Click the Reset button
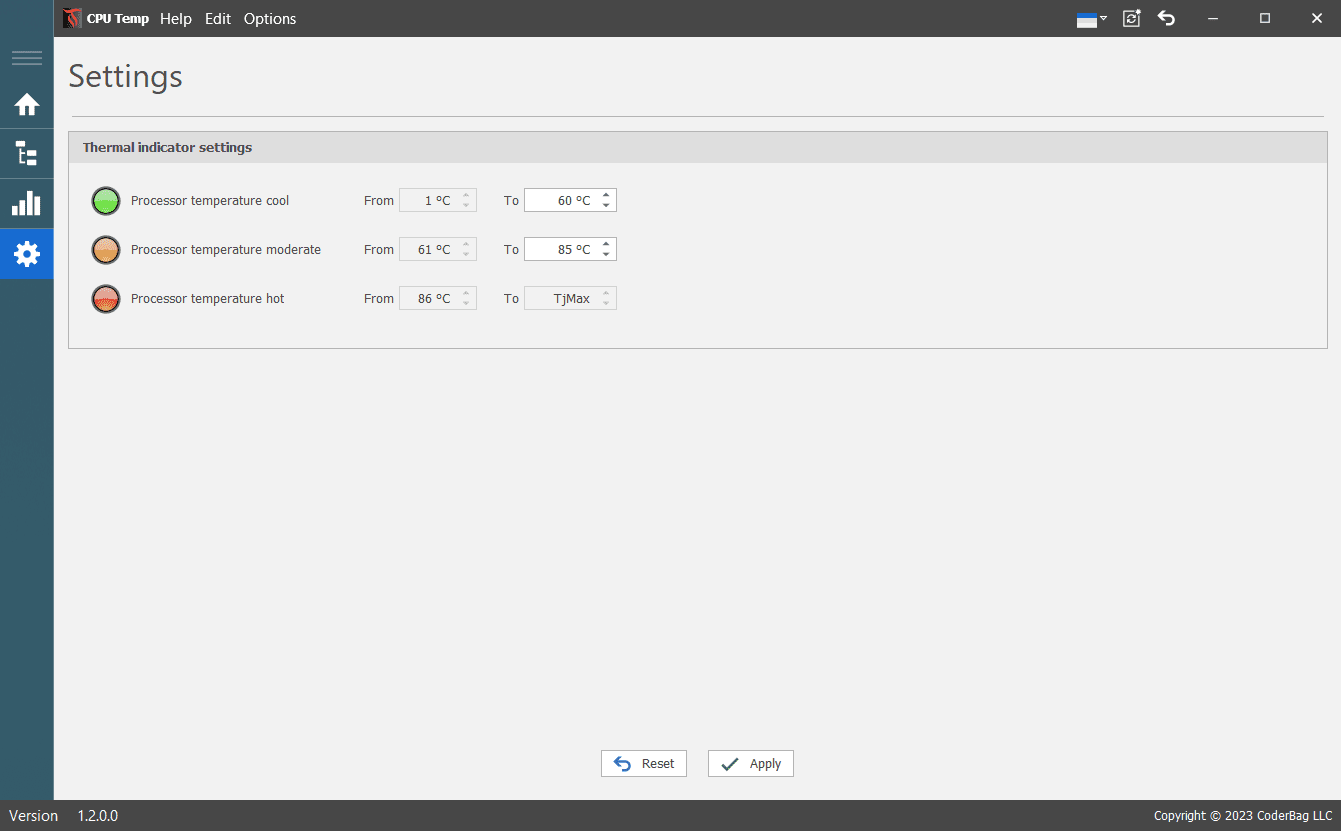Viewport: 1341px width, 831px height. 644,763
